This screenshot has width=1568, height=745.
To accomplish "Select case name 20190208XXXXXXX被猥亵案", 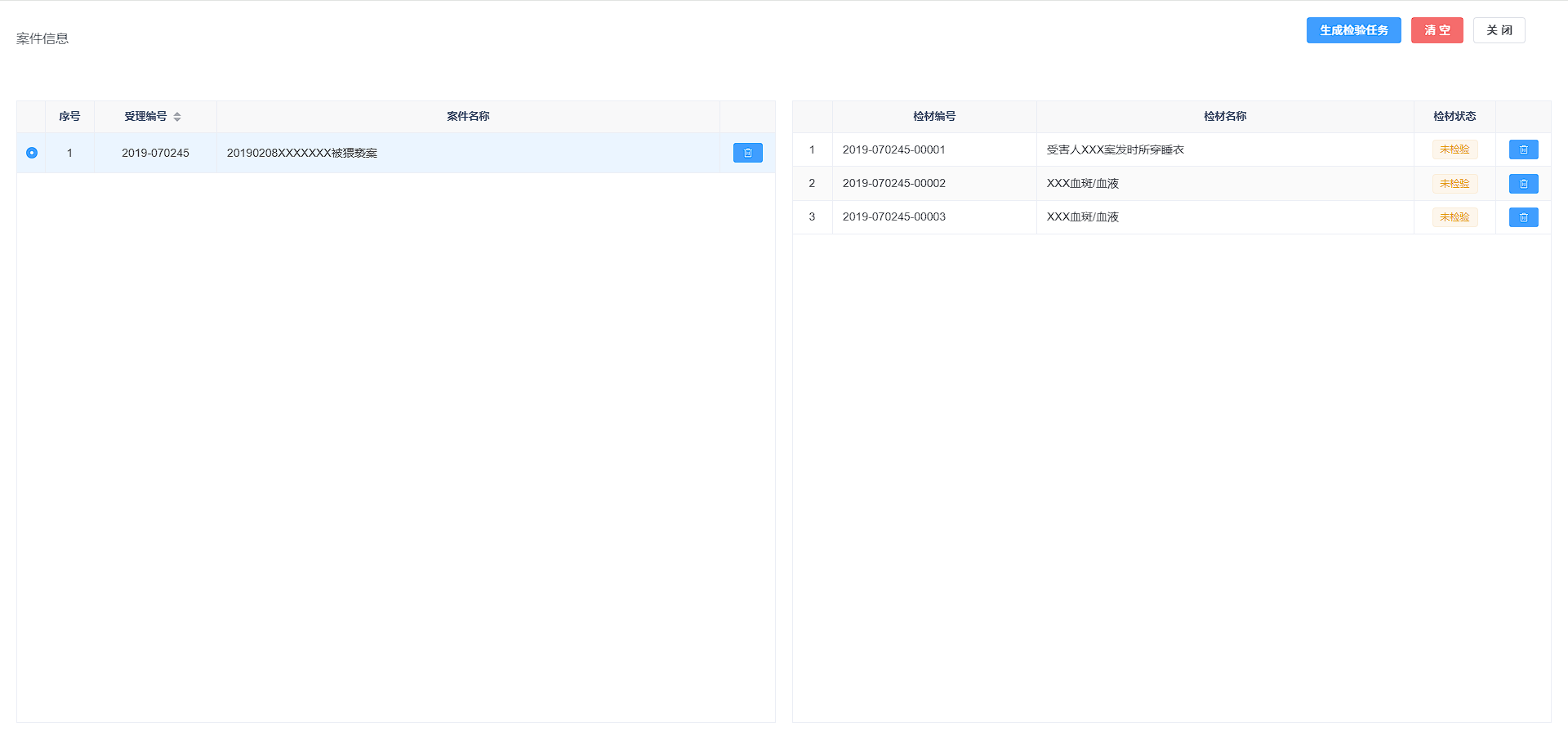I will tap(302, 153).
